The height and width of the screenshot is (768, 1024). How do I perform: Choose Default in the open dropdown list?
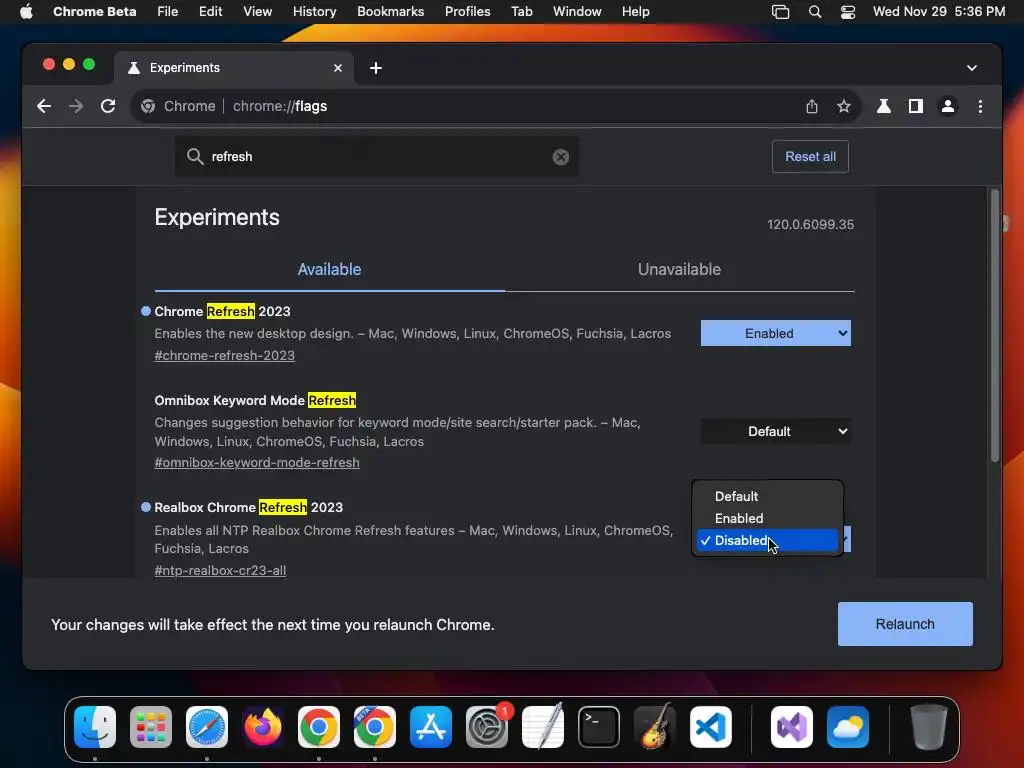767,496
